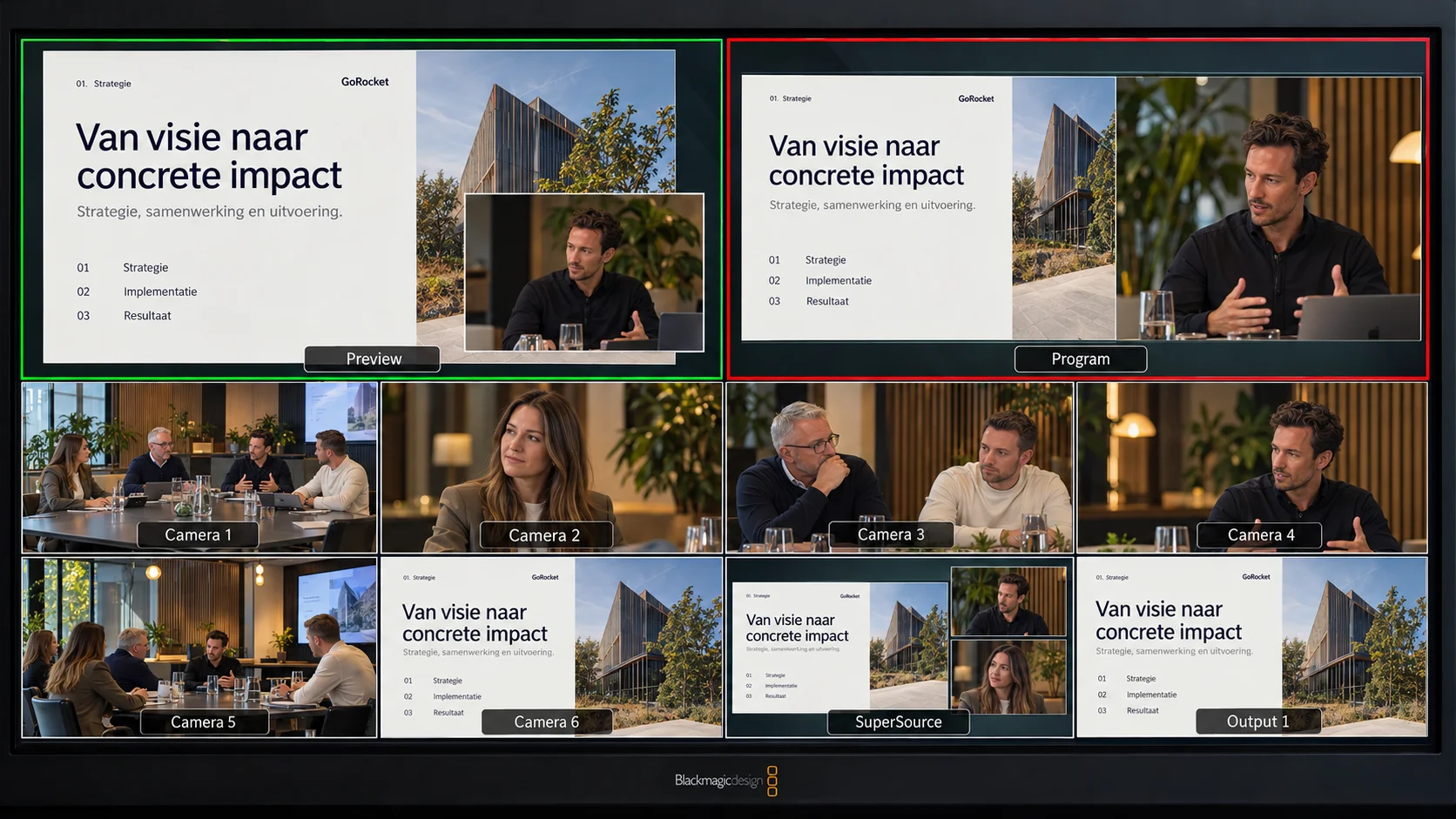The image size is (1456, 819).
Task: Click 'Resultaat' item in Preview slide
Action: click(147, 315)
